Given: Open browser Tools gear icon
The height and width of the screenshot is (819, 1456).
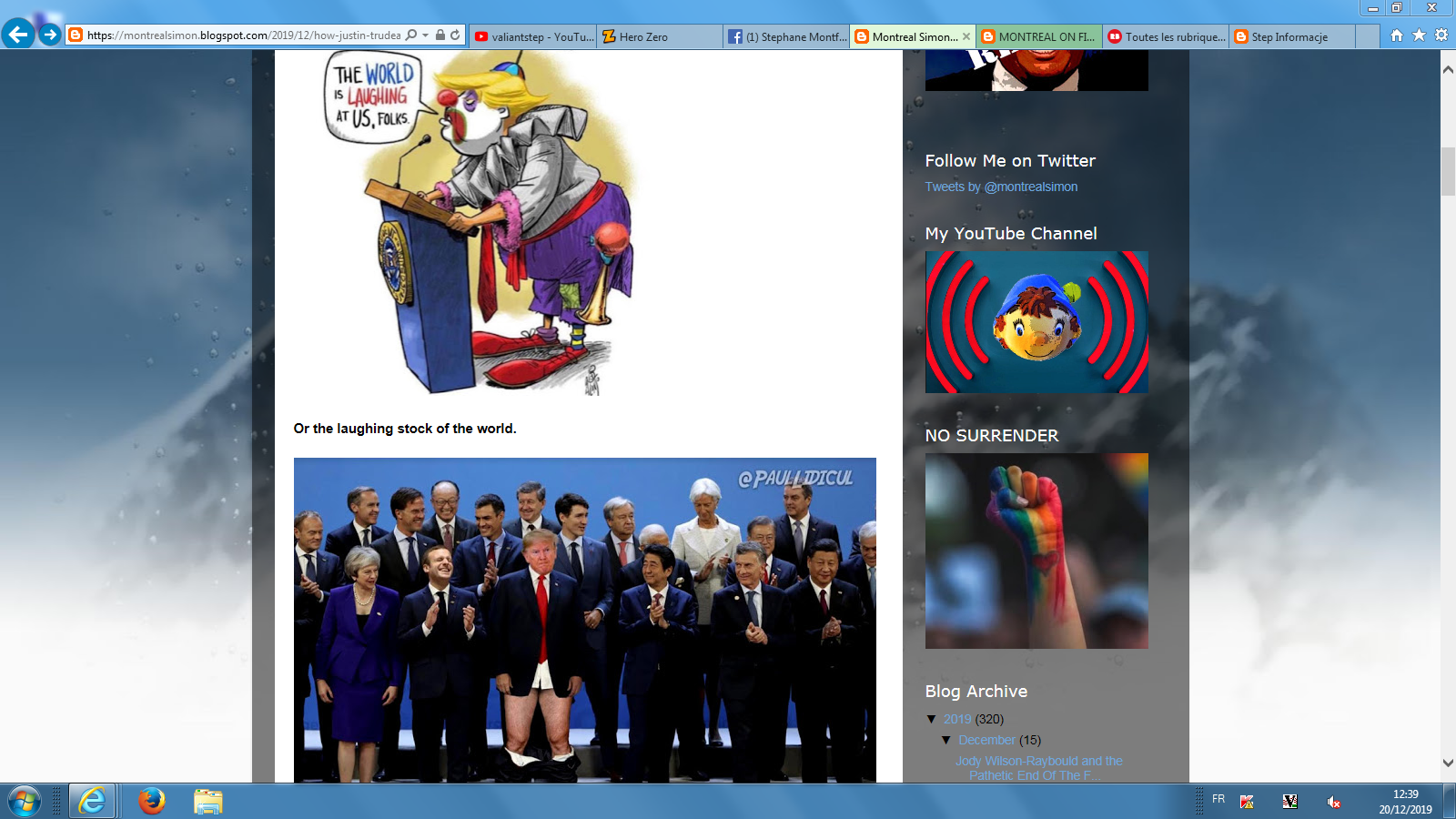Looking at the screenshot, I should point(1441,35).
